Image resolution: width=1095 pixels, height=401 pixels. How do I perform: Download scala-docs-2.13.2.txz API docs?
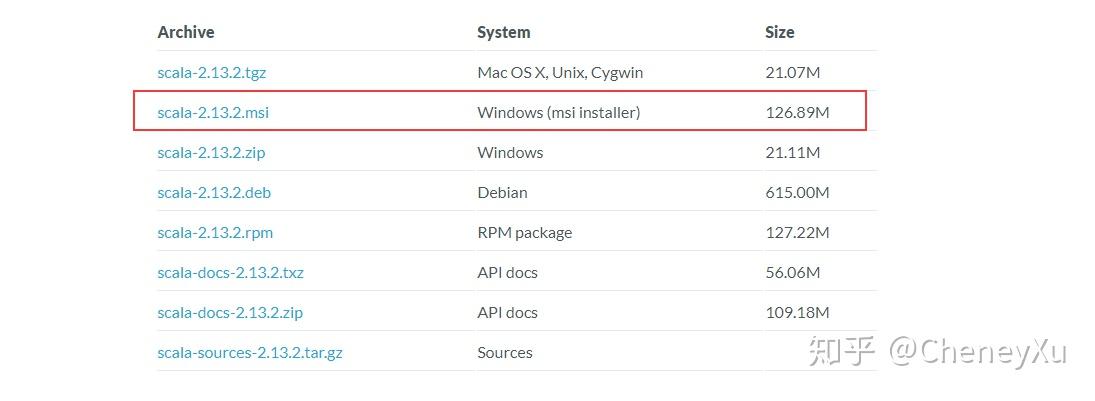pyautogui.click(x=230, y=273)
